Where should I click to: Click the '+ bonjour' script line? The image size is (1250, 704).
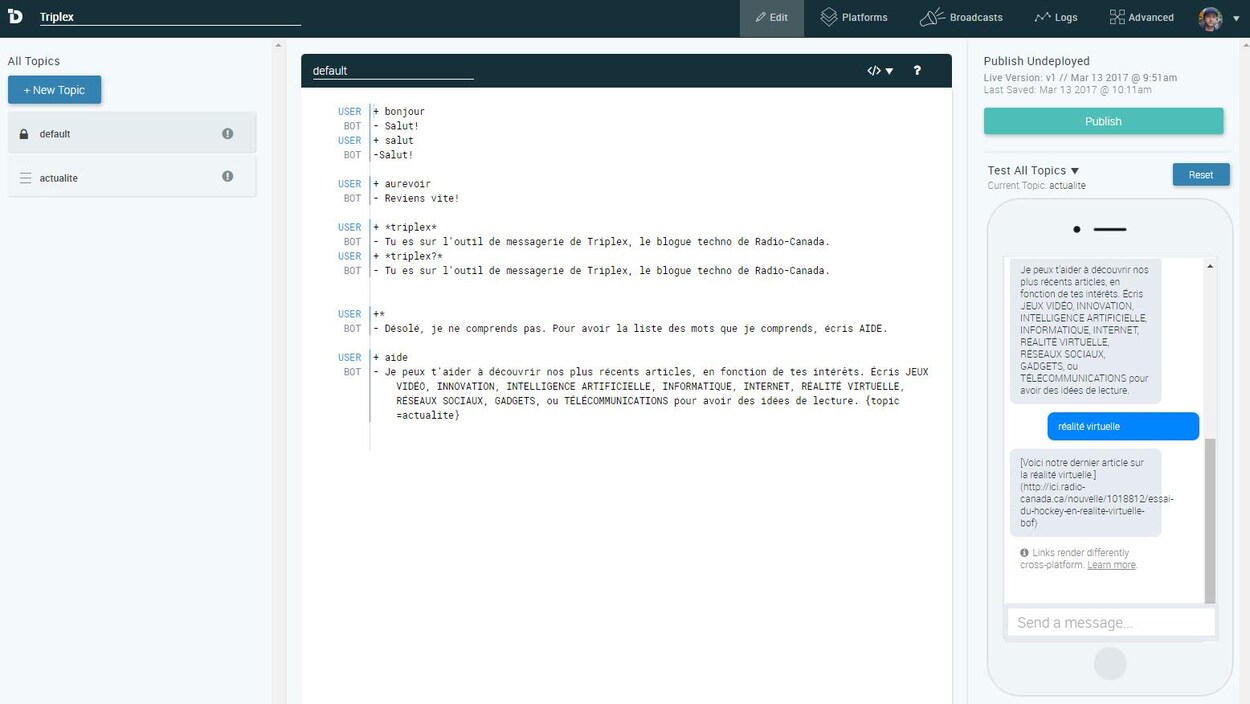click(x=399, y=112)
